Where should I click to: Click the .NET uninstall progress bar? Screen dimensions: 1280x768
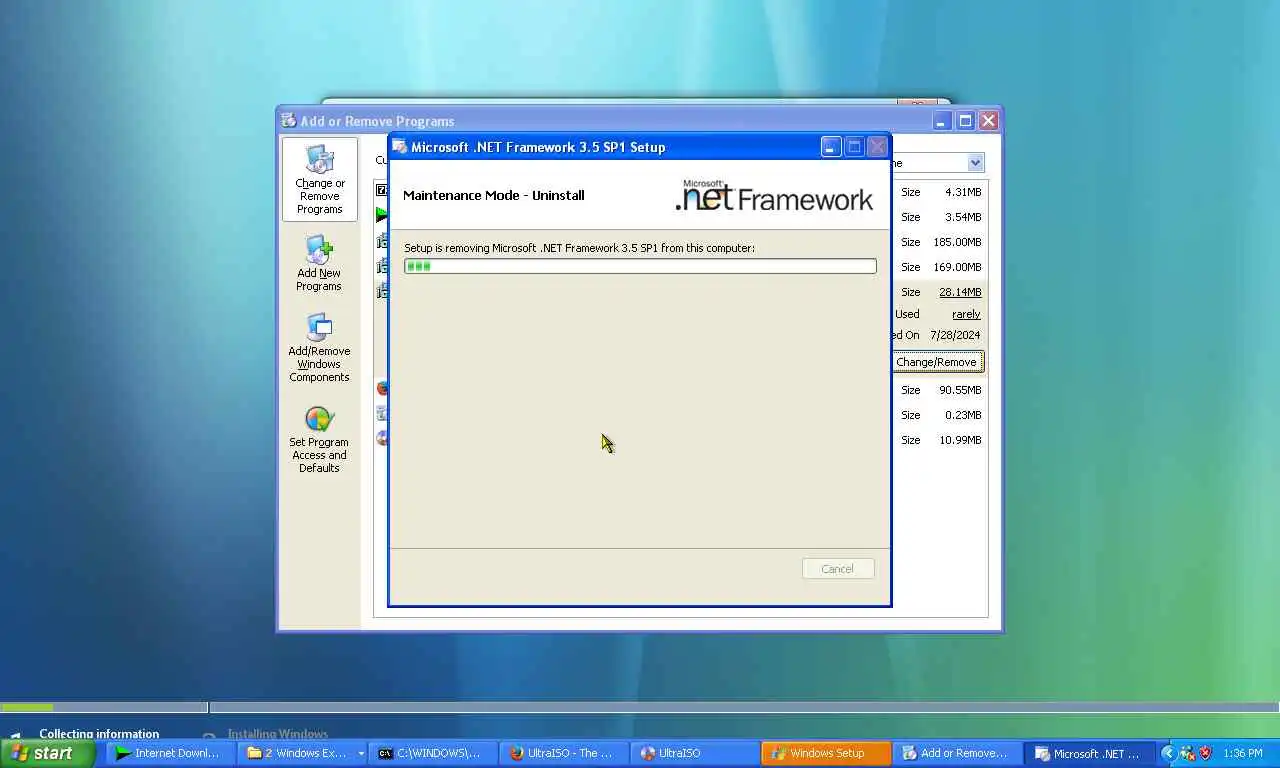(x=640, y=266)
